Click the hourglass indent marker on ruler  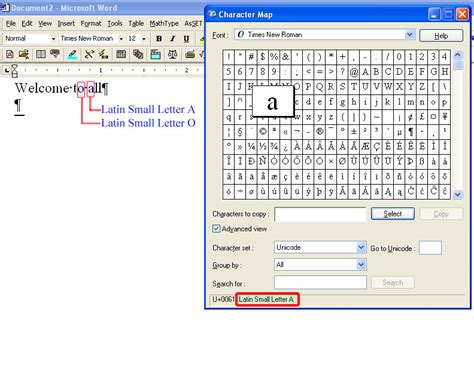pos(14,71)
